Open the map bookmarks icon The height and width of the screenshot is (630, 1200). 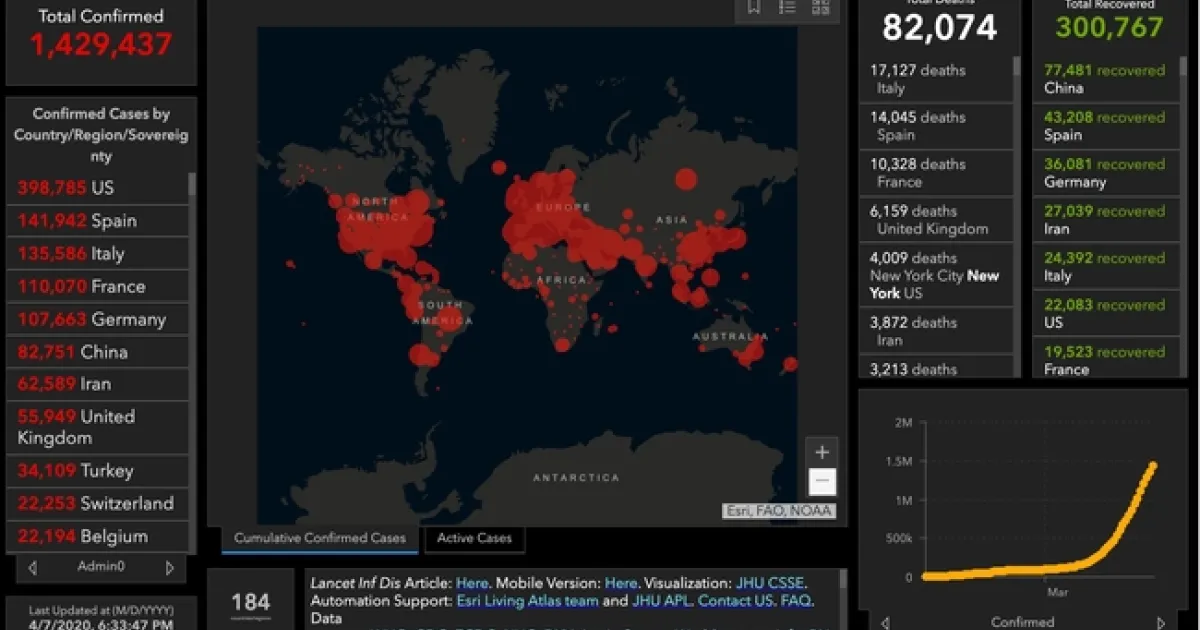point(754,8)
